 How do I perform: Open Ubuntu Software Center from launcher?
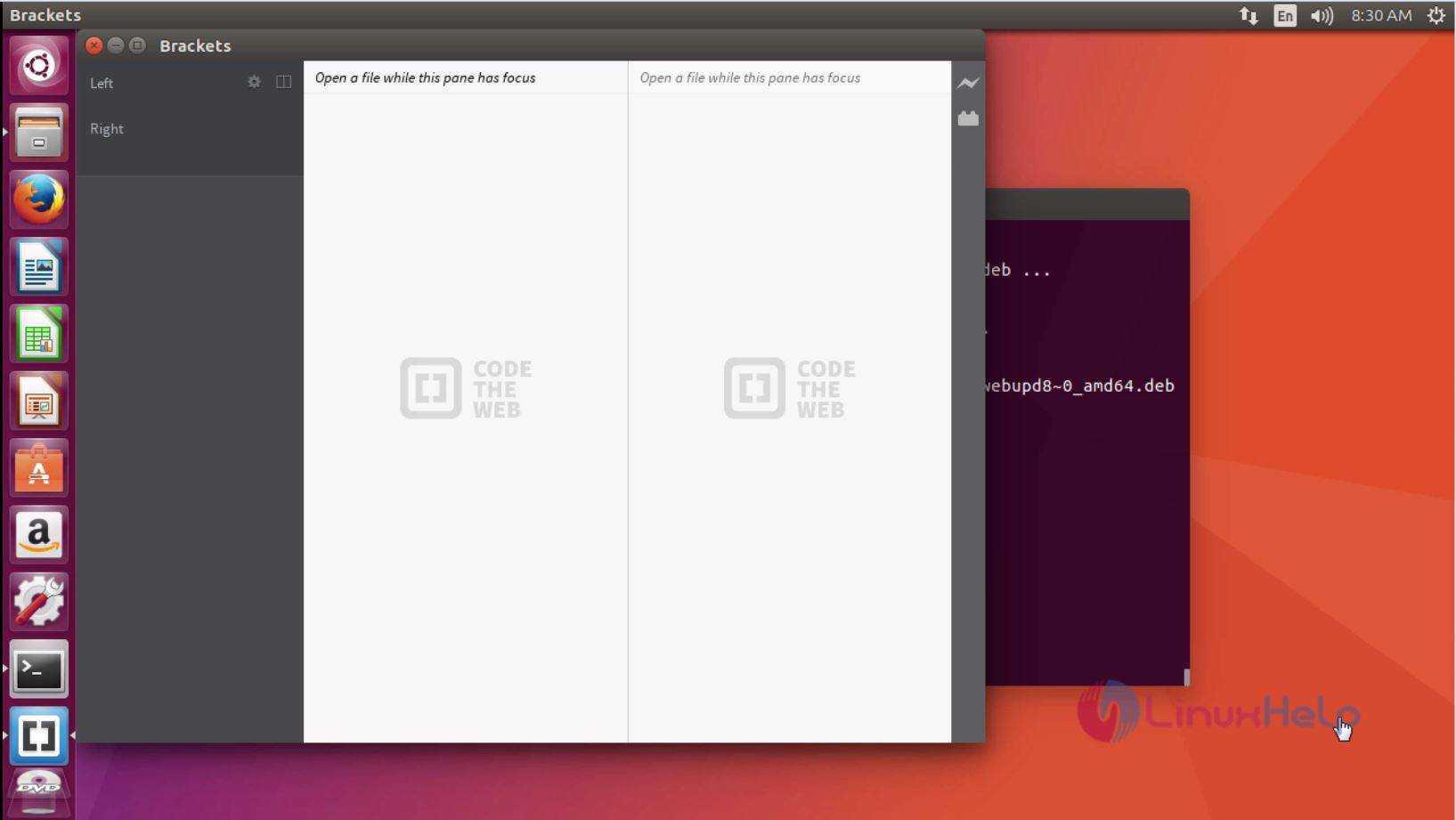coord(38,469)
